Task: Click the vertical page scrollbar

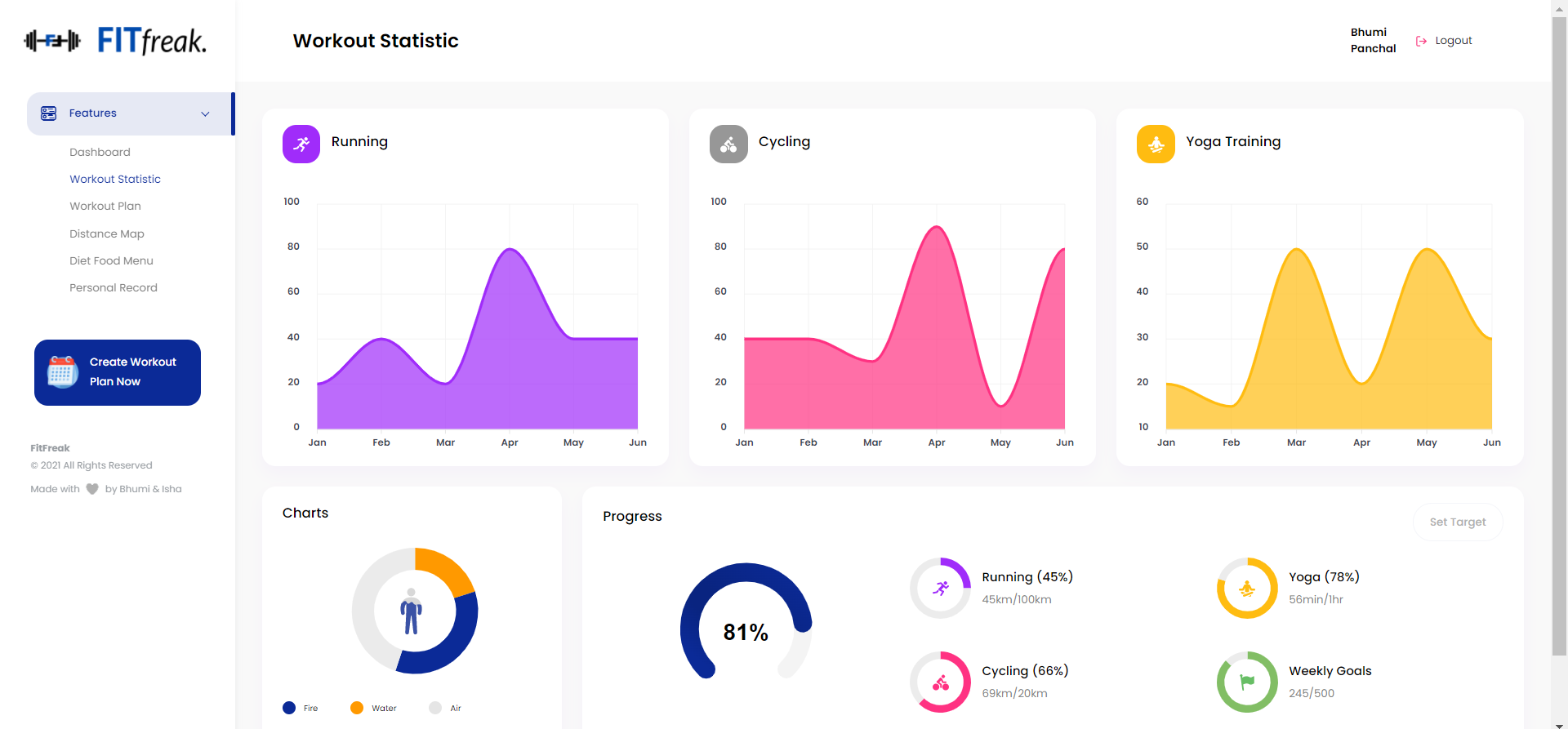Action: (x=1559, y=336)
